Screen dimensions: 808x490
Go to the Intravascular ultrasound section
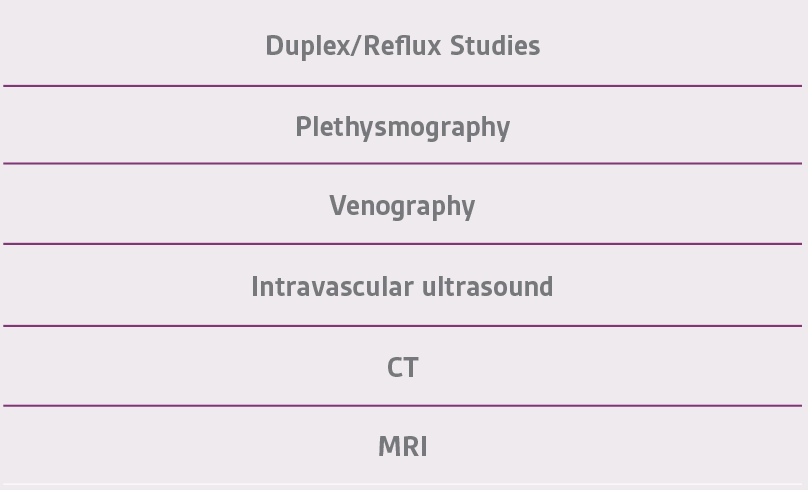coord(402,285)
